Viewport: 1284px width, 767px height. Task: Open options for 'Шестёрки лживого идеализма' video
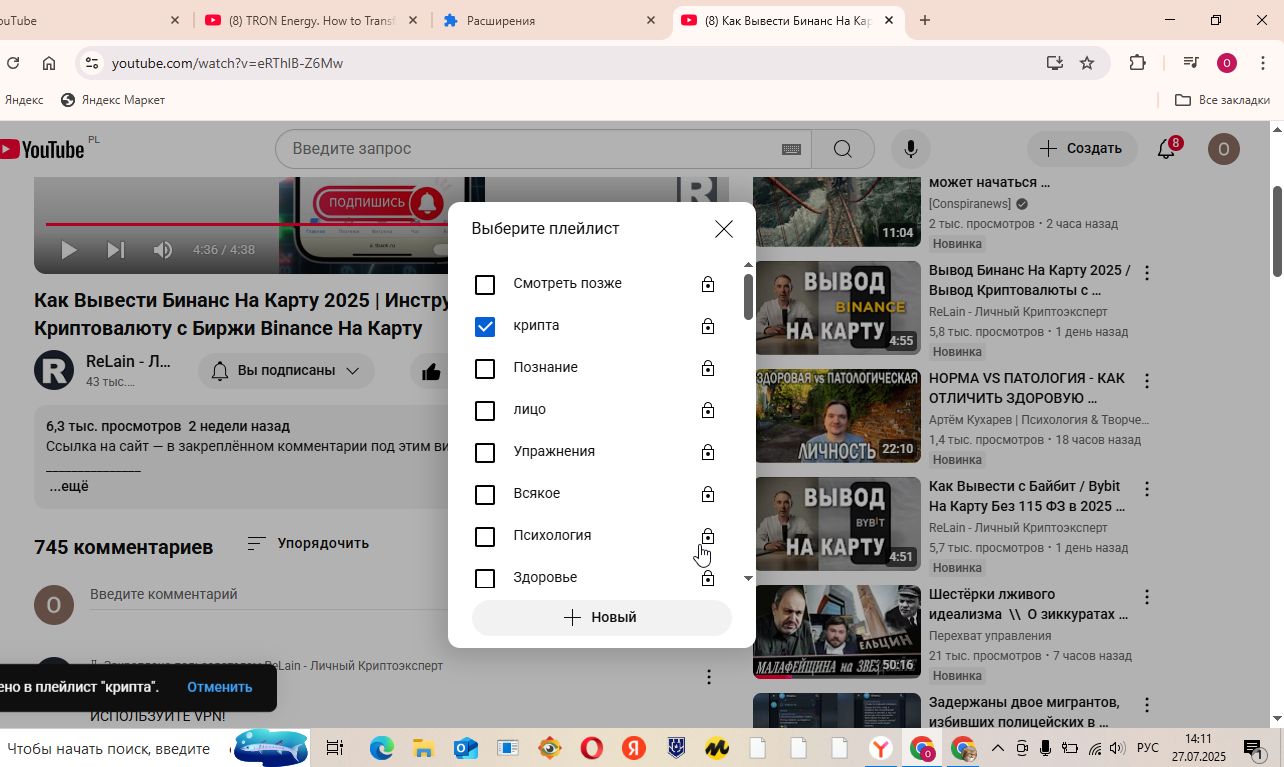pyautogui.click(x=1147, y=597)
